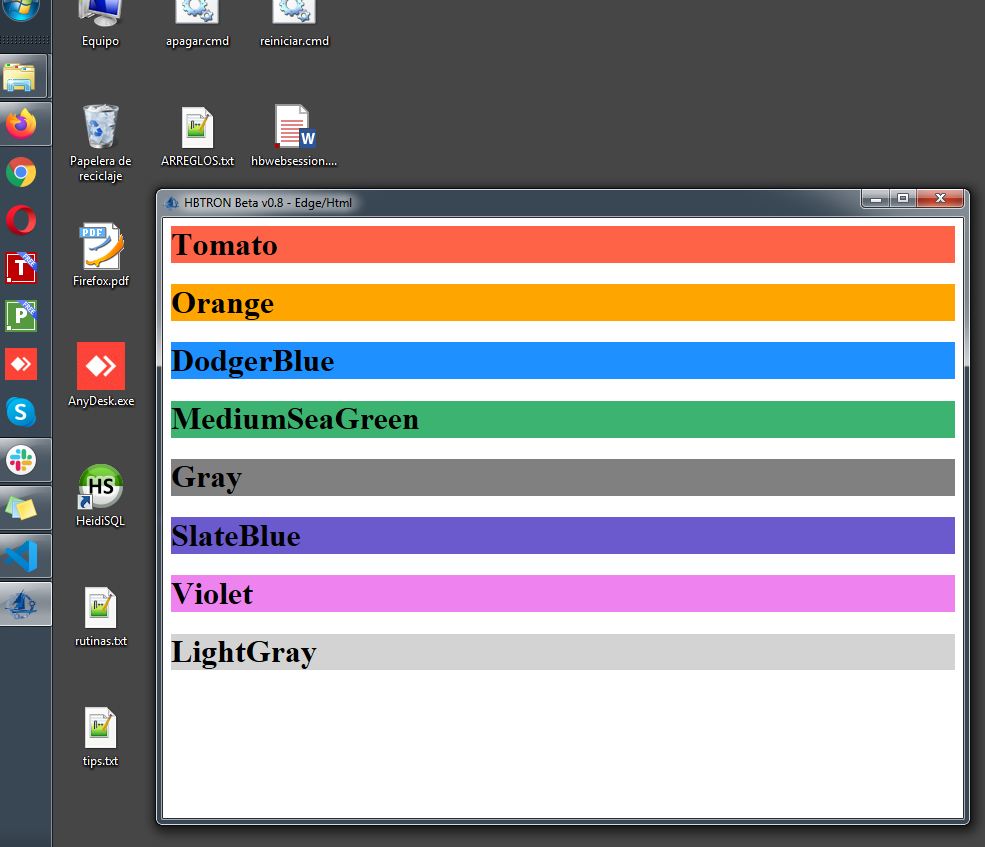The image size is (985, 847).
Task: Select the ARREGLOS.txt desktop file
Action: tap(197, 128)
